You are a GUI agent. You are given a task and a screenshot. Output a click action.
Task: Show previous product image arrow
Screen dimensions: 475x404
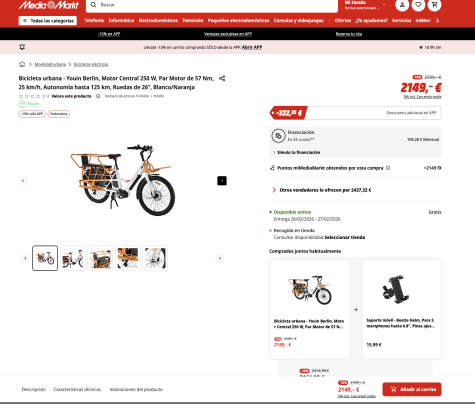23,180
